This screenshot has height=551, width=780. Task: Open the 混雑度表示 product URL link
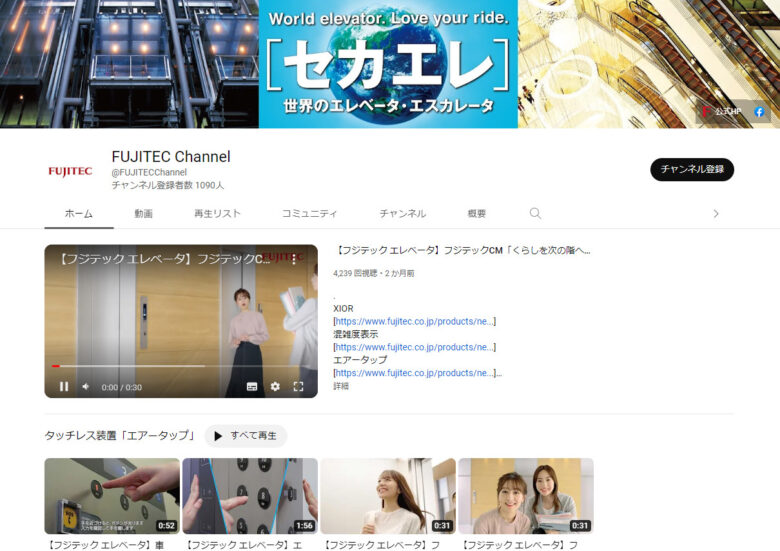[414, 347]
